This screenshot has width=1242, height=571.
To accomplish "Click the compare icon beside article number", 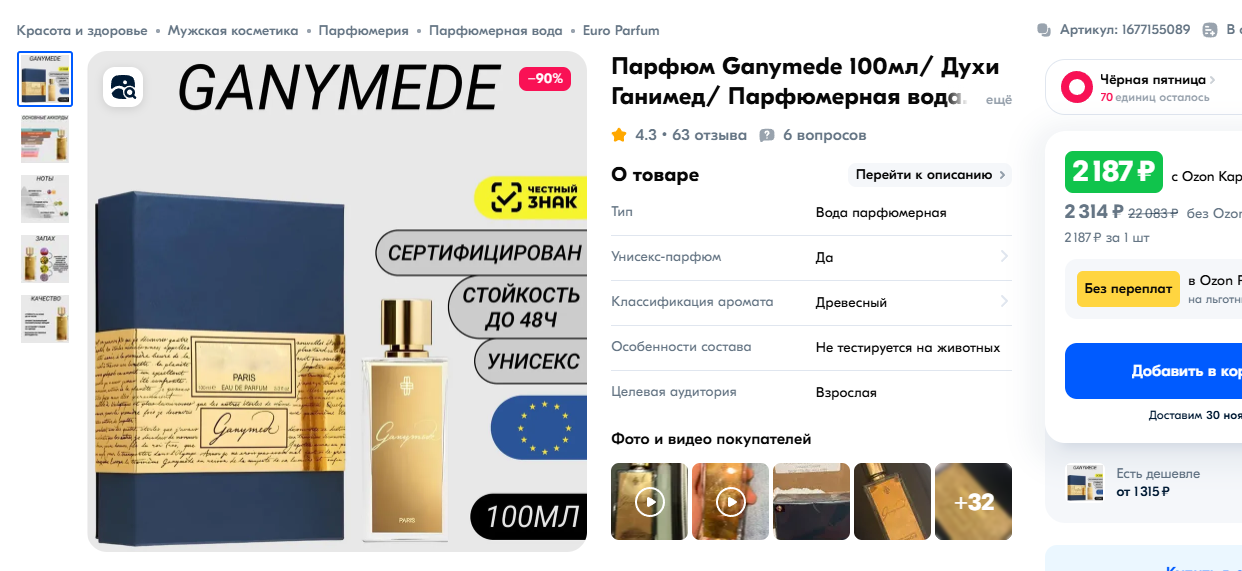I will click(x=1210, y=30).
